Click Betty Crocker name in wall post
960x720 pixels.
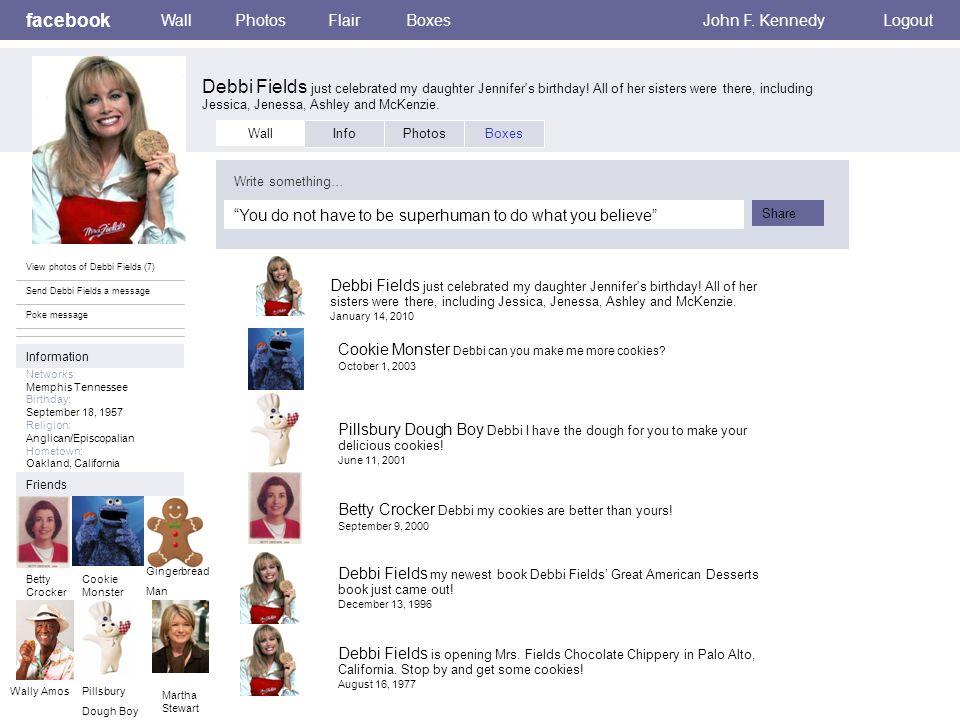pos(386,509)
